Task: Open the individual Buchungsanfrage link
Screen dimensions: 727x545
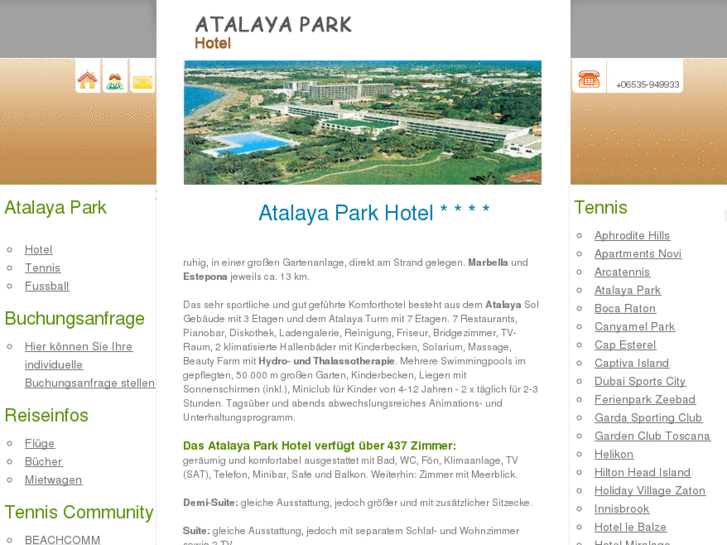Action: [x=89, y=365]
